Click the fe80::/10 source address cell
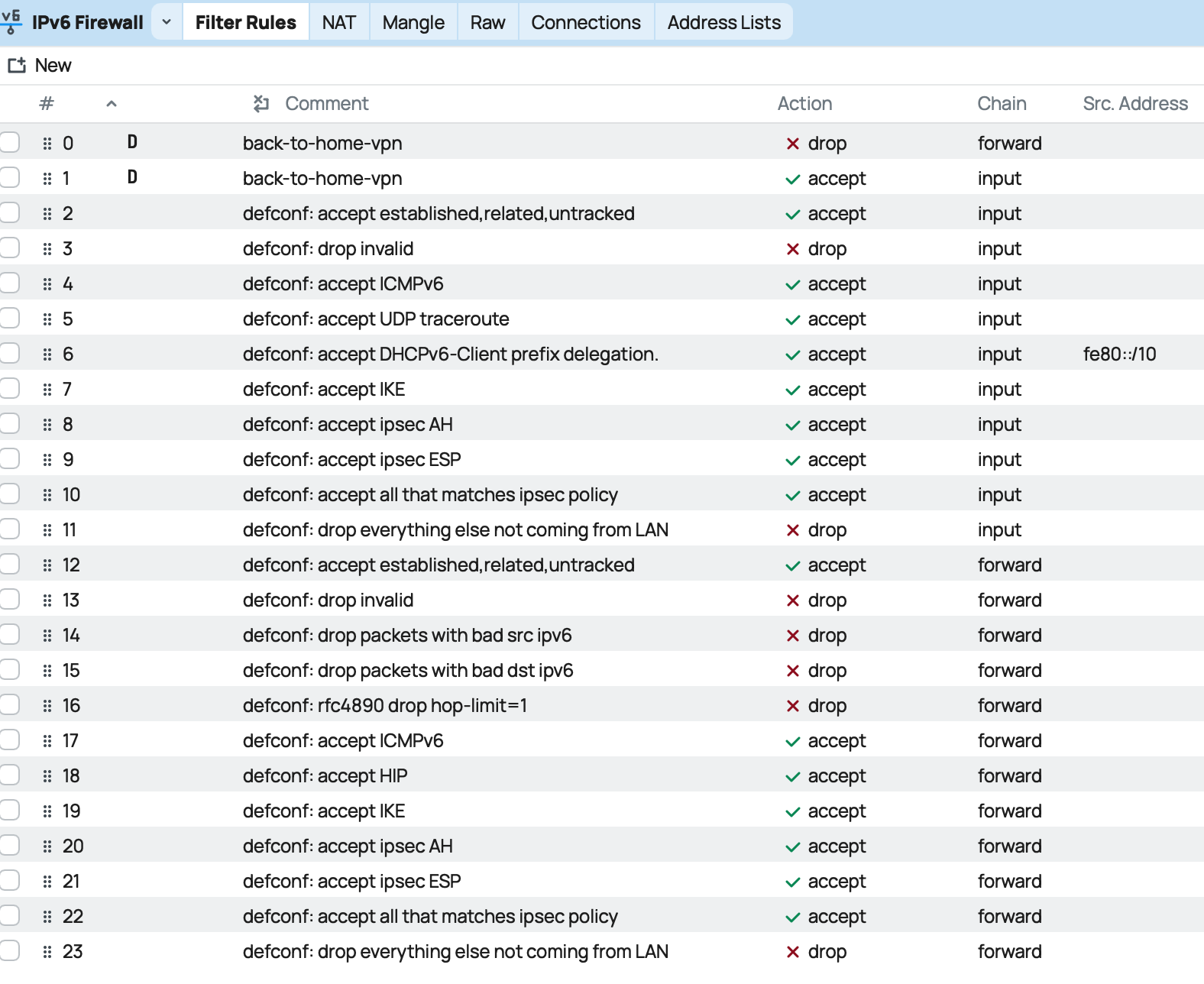1204x984 pixels. click(1120, 354)
